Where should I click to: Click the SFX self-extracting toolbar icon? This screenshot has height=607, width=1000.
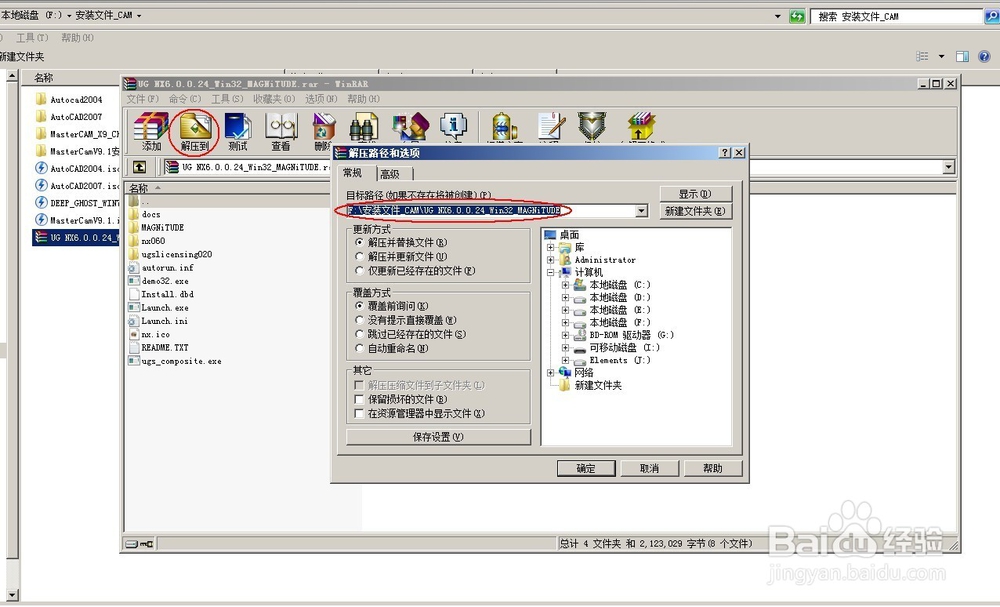pyautogui.click(x=641, y=127)
